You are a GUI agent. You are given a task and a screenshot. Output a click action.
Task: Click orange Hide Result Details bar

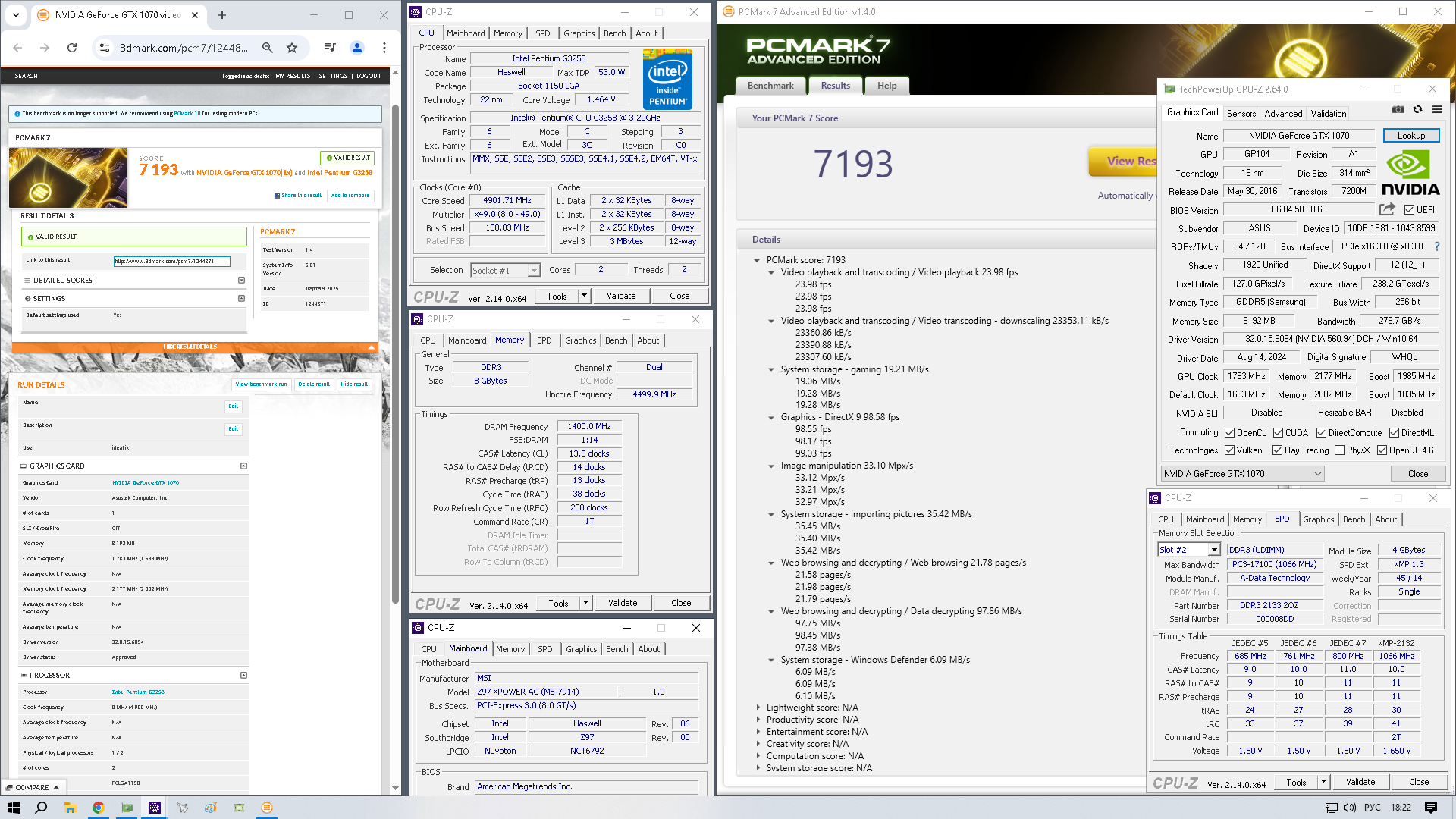(195, 347)
